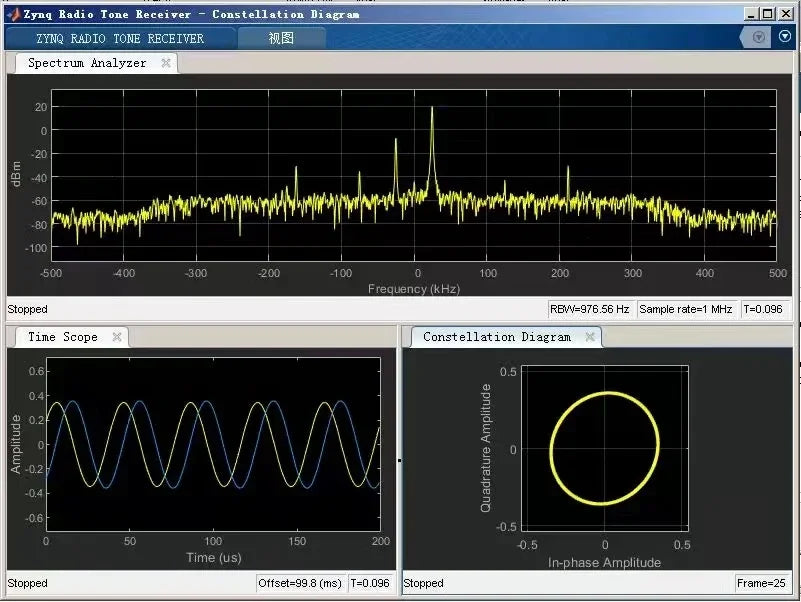Screen dimensions: 801x602
Task: Open the 视图 view tab
Action: tap(281, 38)
